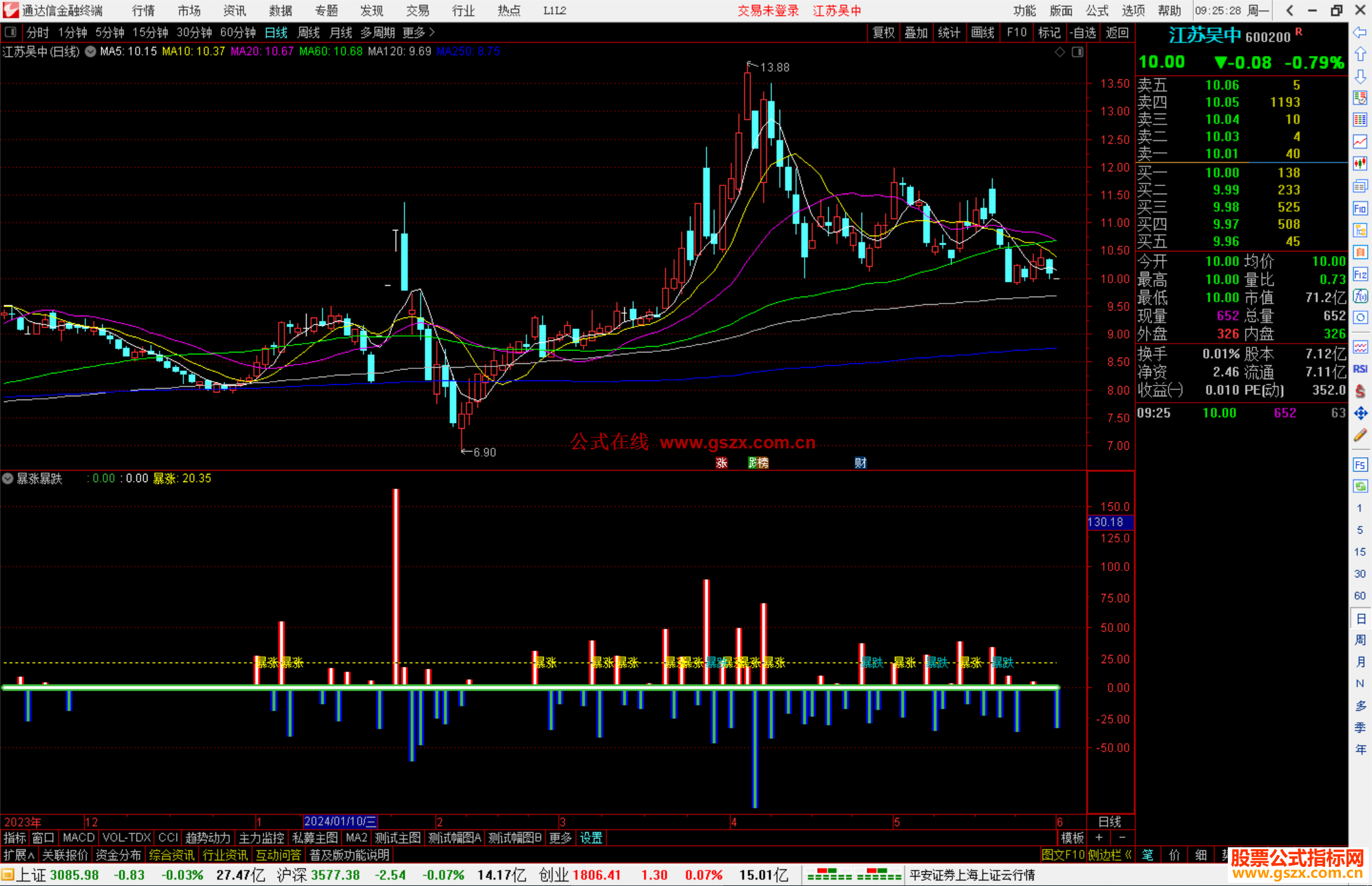1372x886 pixels.
Task: Click the 设置 indicator settings link
Action: [591, 838]
